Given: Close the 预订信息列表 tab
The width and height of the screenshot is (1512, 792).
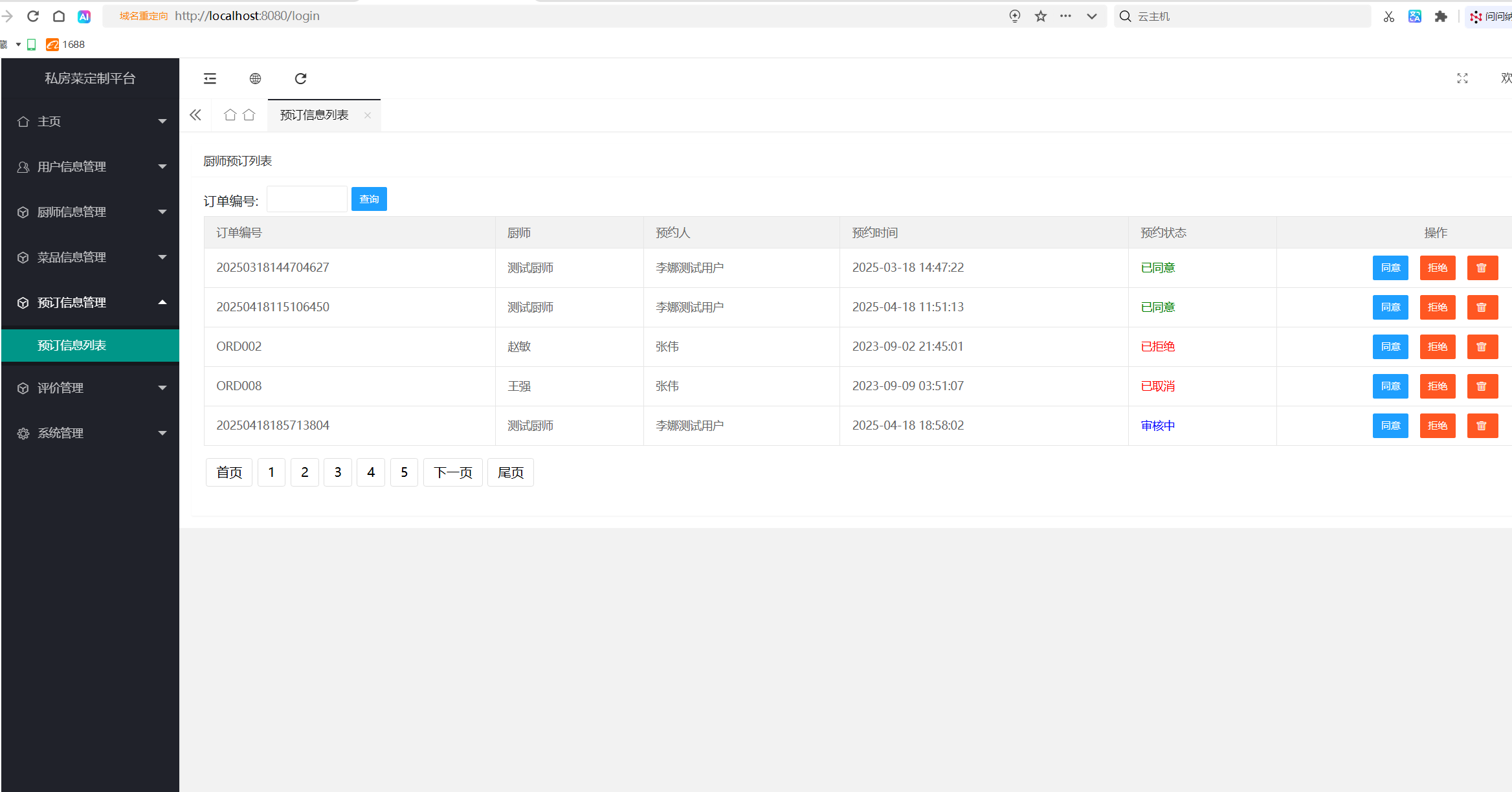Looking at the screenshot, I should tap(368, 115).
